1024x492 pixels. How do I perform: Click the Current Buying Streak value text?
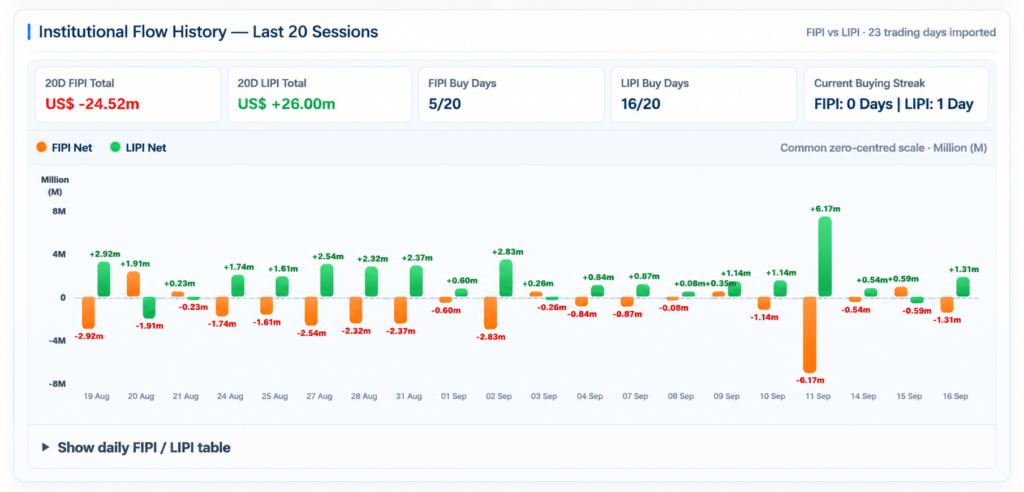(893, 104)
